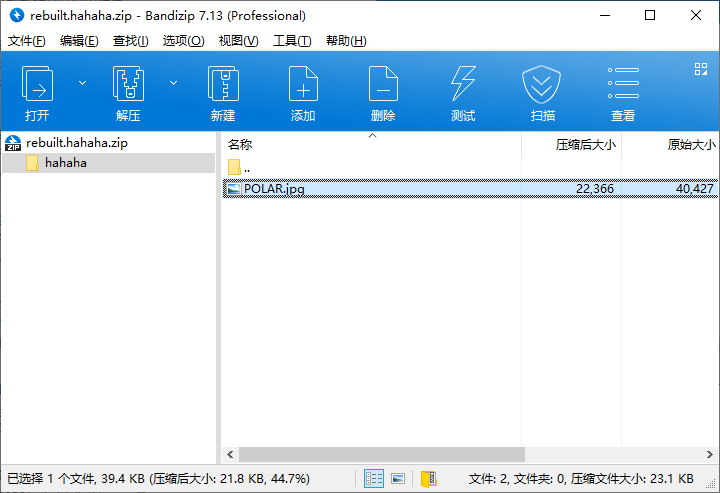Open the 工具(T) menu
This screenshot has height=493, width=720.
[292, 41]
